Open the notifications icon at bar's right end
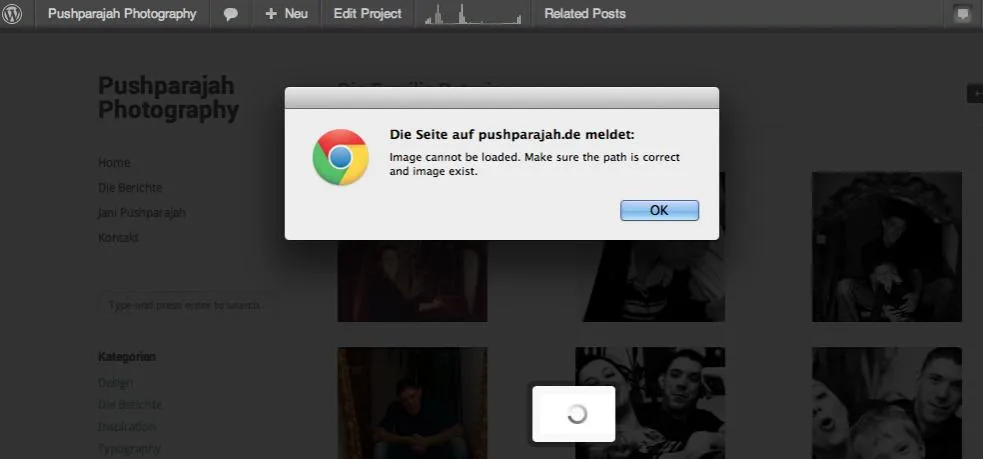Screen dimensions: 983x459 click(962, 14)
